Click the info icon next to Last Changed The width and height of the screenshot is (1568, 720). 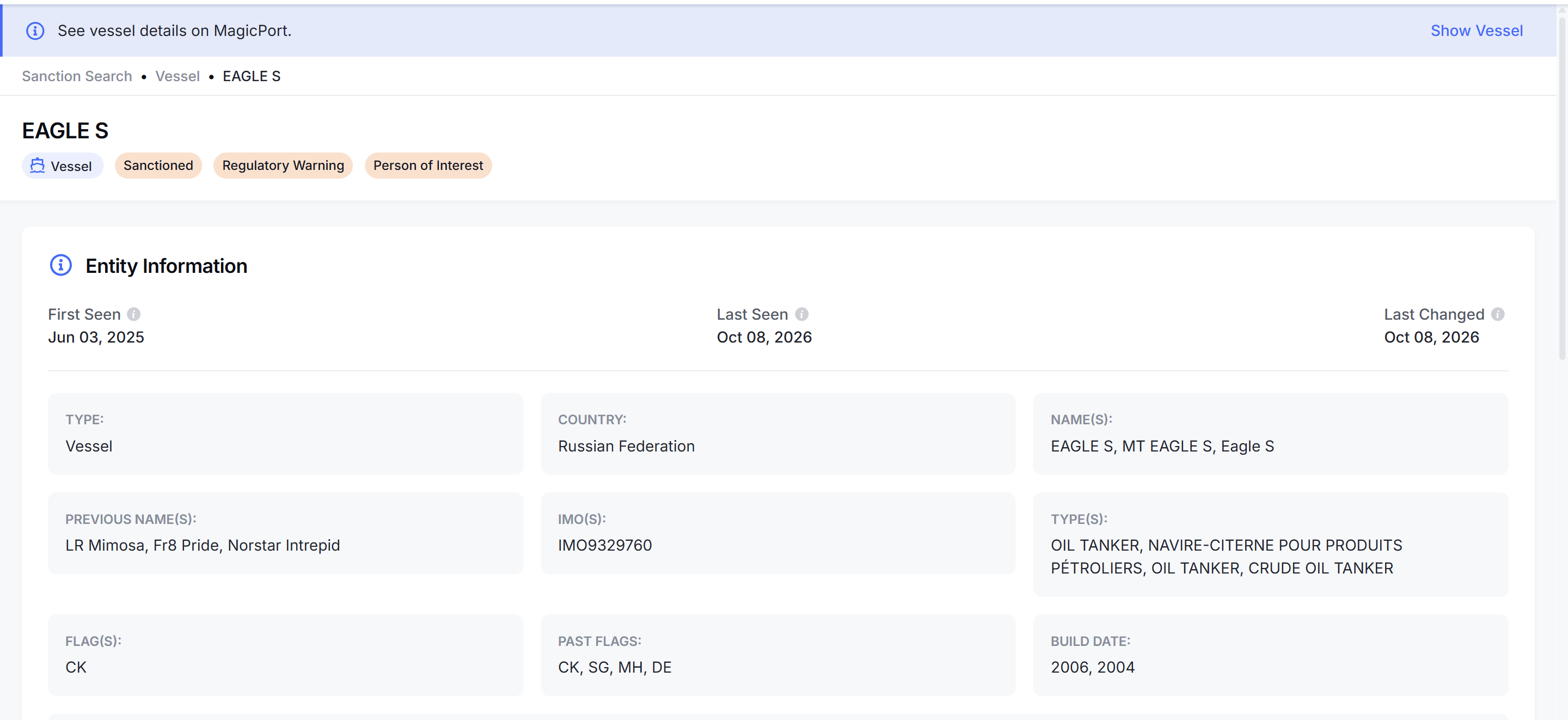[1498, 314]
